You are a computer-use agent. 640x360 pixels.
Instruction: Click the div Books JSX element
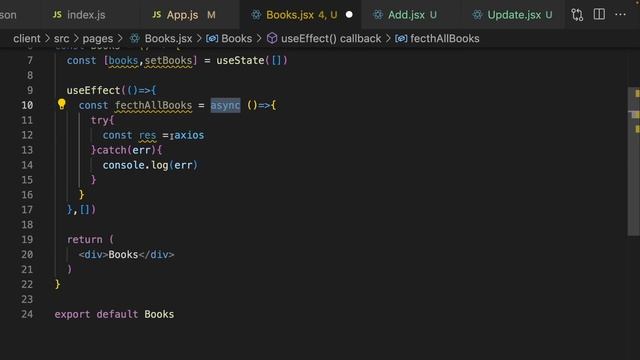(127, 255)
